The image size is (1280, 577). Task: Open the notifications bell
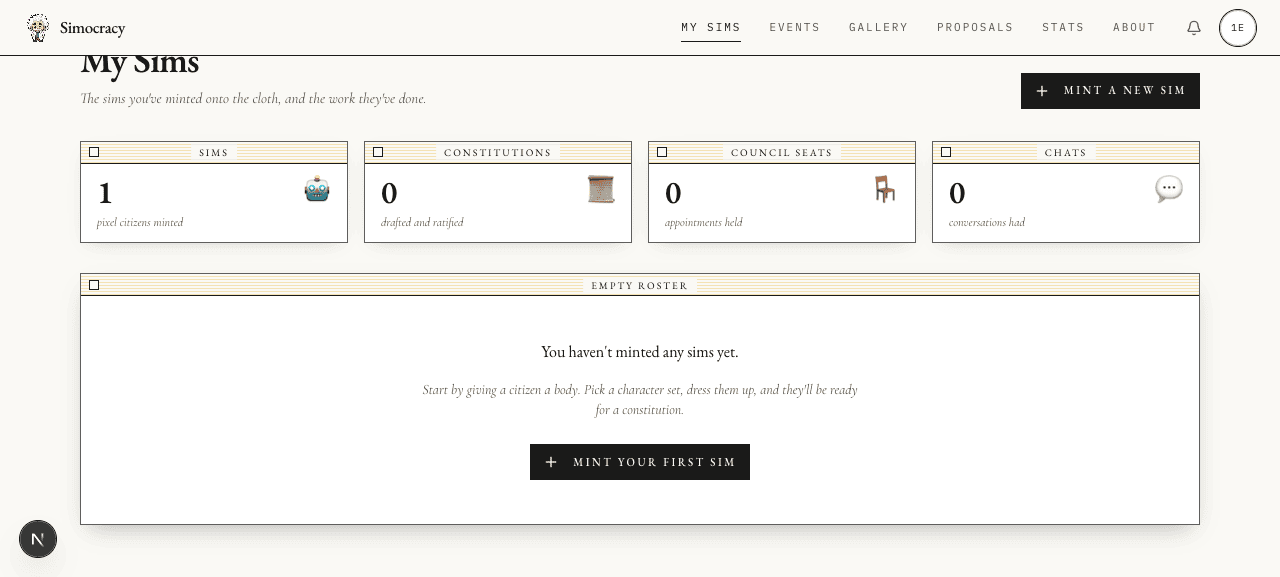tap(1194, 28)
